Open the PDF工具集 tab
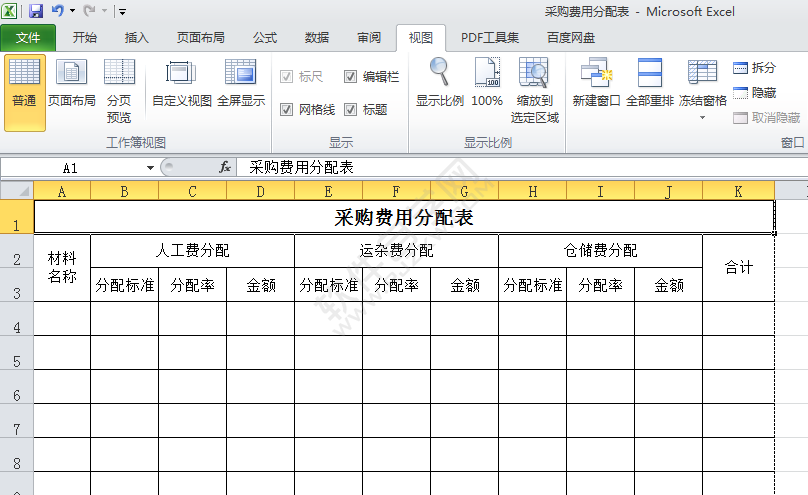808x495 pixels. (x=490, y=38)
